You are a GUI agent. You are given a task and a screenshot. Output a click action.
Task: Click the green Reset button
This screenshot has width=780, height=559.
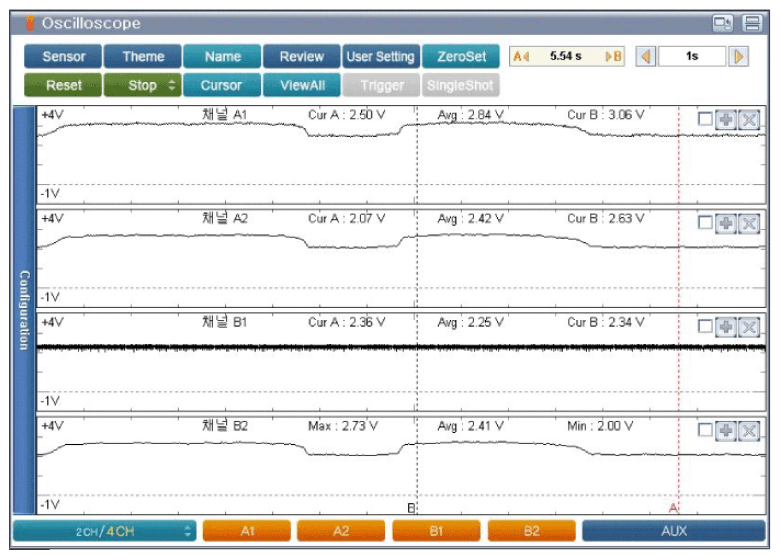pyautogui.click(x=63, y=85)
